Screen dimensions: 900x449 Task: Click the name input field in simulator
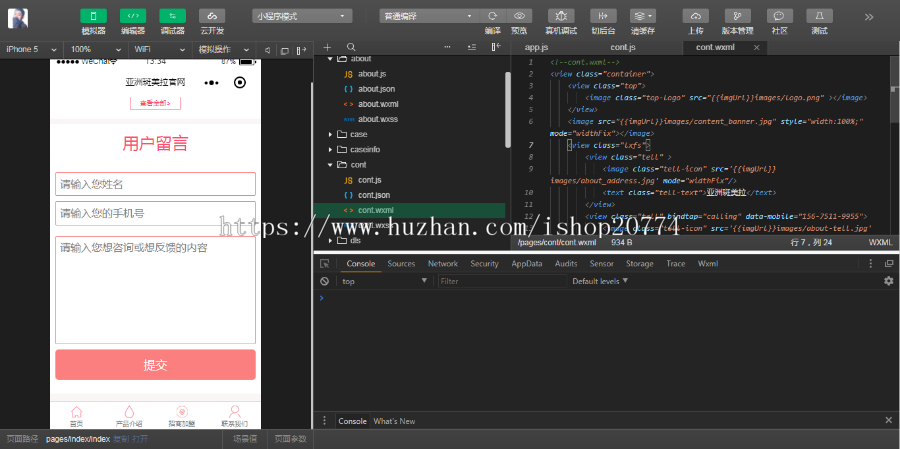[x=155, y=185]
